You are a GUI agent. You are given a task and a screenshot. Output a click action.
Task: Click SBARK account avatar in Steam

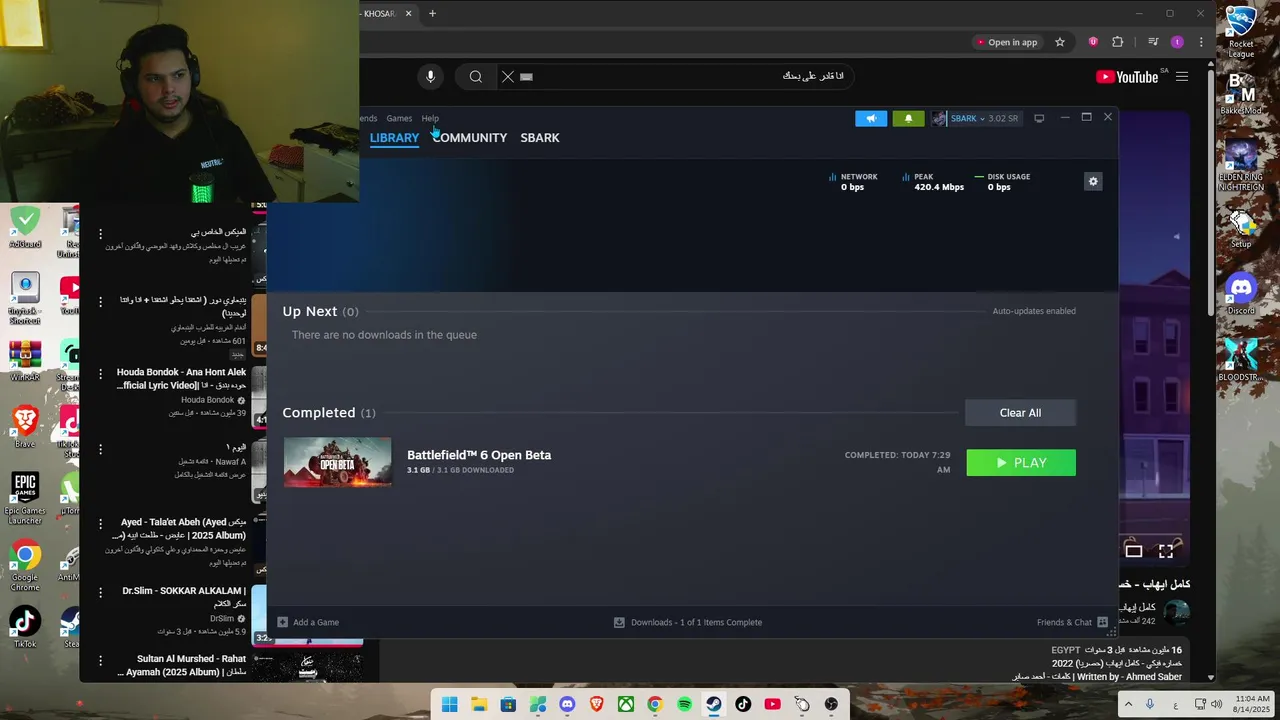(x=939, y=118)
